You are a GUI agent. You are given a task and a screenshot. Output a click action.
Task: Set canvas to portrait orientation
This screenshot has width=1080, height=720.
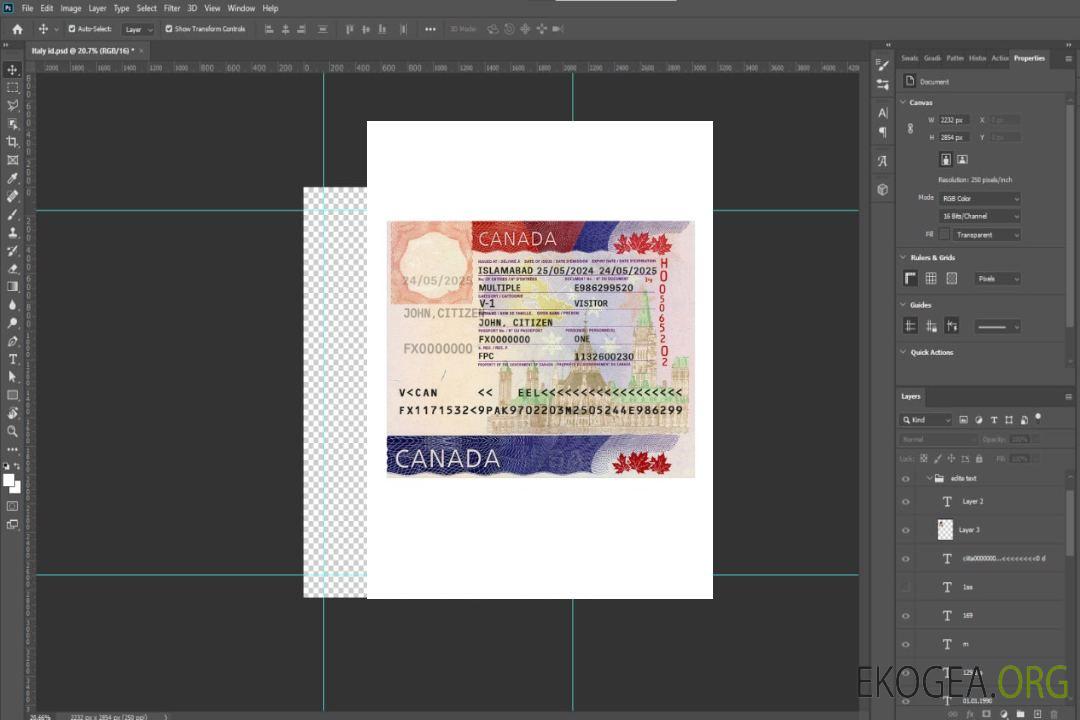click(x=946, y=159)
